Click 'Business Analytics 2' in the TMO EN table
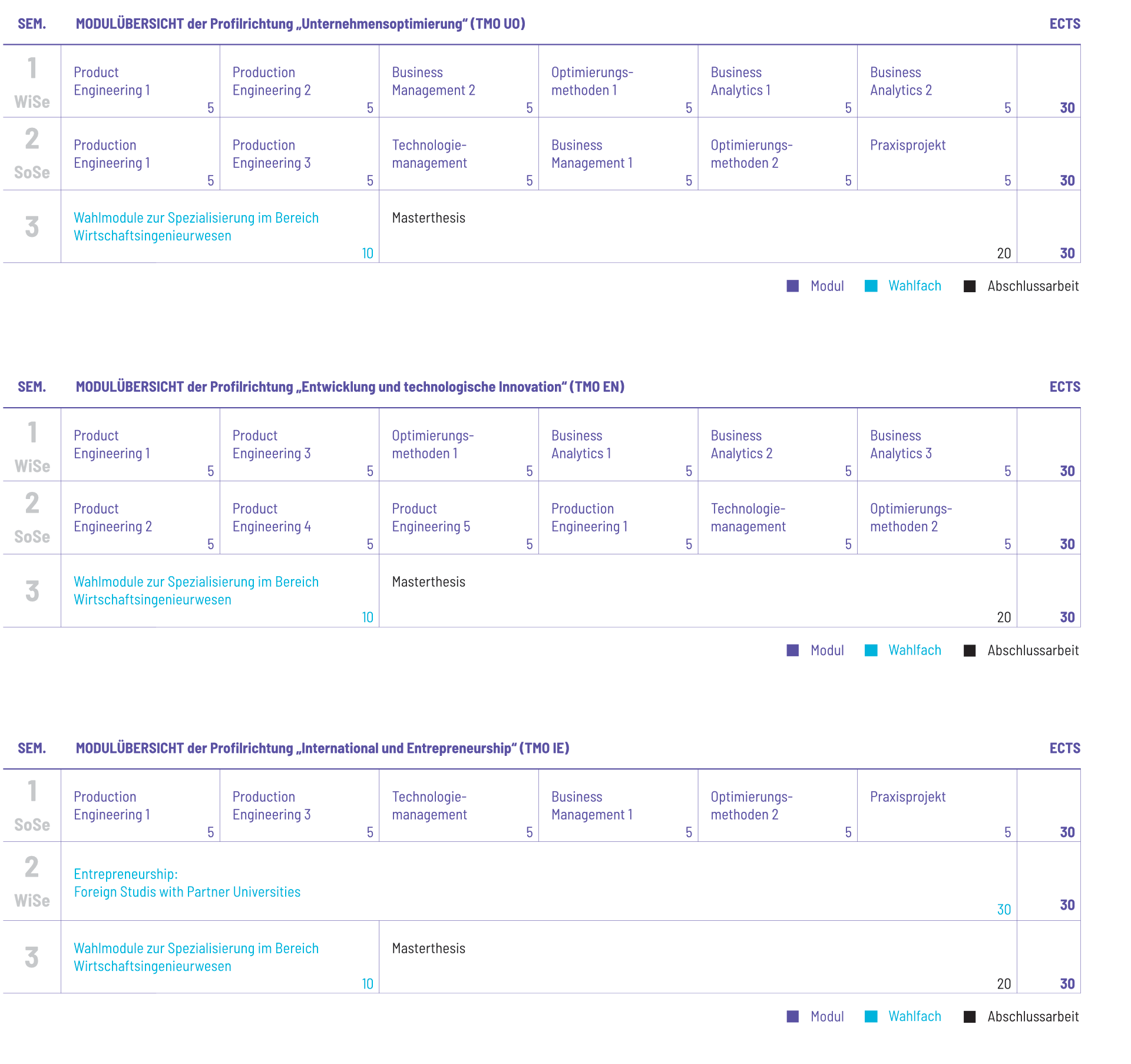Viewport: 1131px width, 1064px height. coord(742,444)
